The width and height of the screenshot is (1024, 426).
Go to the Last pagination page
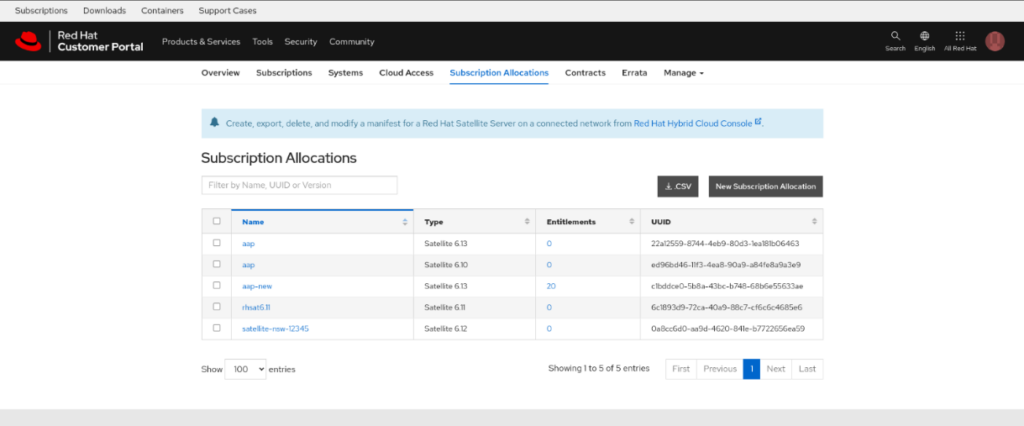coord(807,369)
